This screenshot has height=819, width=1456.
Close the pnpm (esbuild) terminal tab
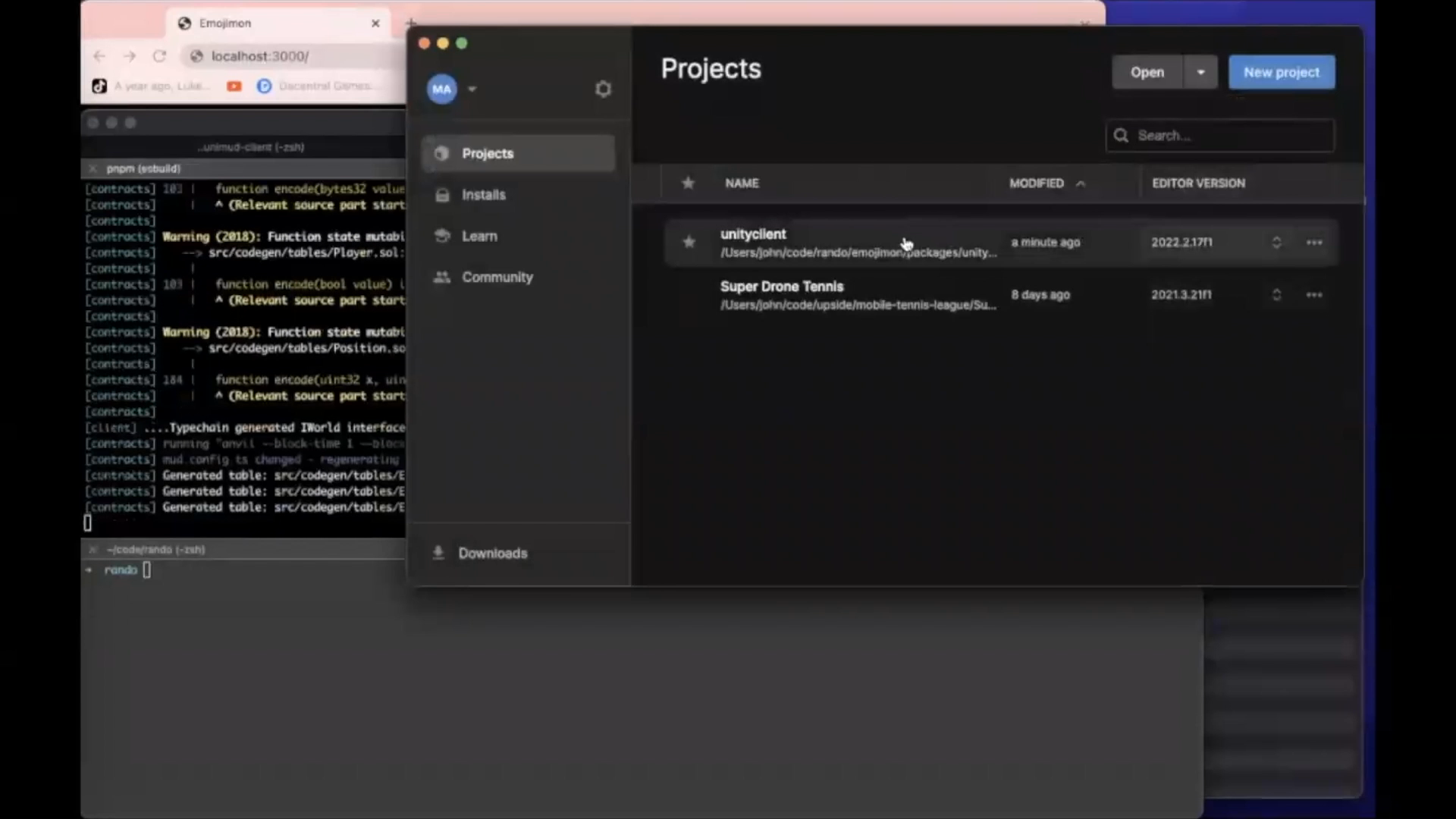pyautogui.click(x=93, y=168)
